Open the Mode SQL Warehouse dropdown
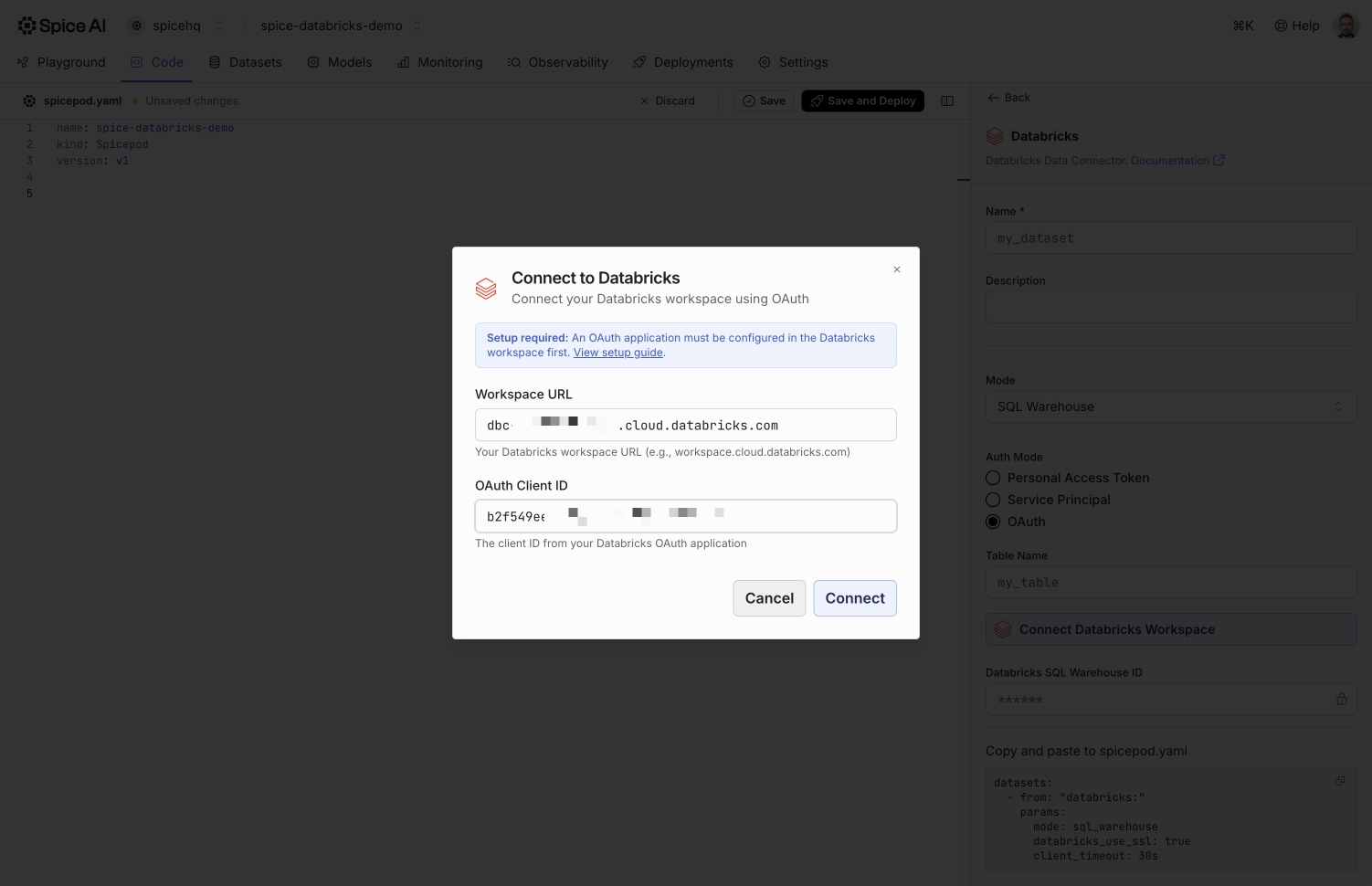Image resolution: width=1372 pixels, height=886 pixels. [x=1170, y=406]
